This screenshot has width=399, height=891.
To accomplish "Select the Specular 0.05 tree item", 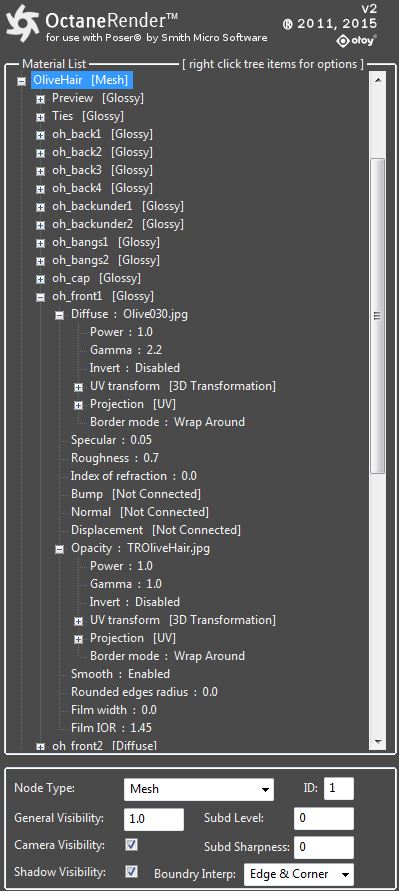I will pyautogui.click(x=111, y=440).
